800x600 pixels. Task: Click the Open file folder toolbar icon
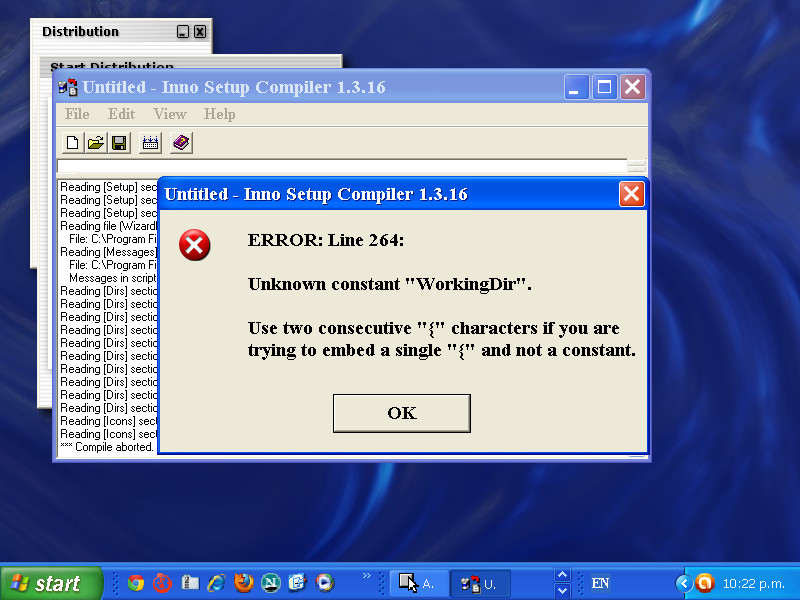(95, 143)
